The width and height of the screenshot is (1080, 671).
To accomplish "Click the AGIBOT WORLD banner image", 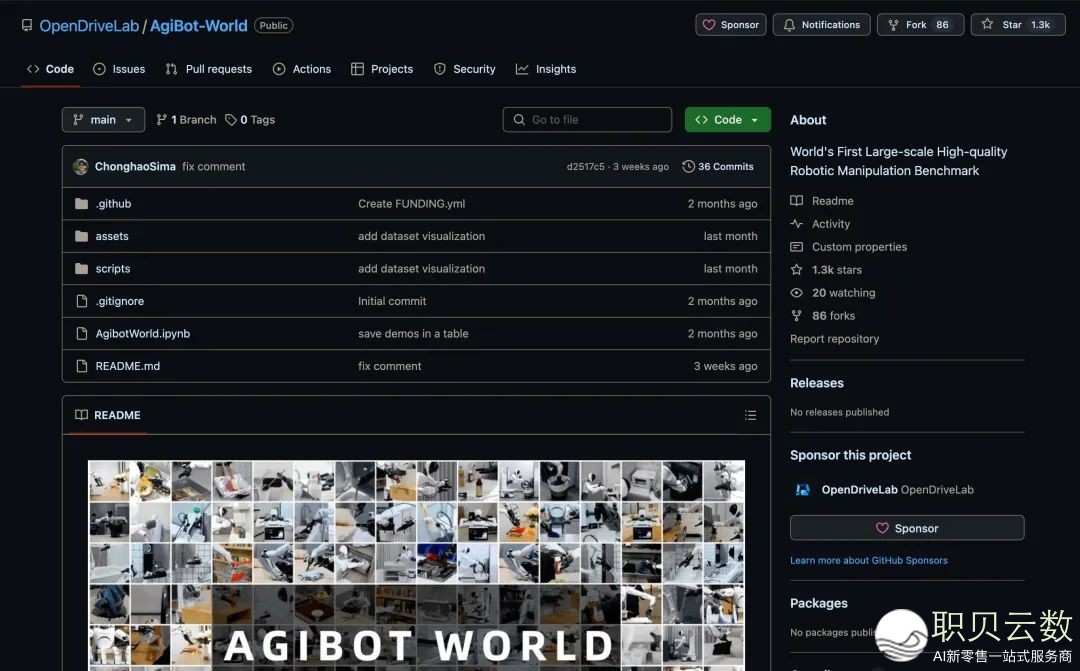I will 417,566.
